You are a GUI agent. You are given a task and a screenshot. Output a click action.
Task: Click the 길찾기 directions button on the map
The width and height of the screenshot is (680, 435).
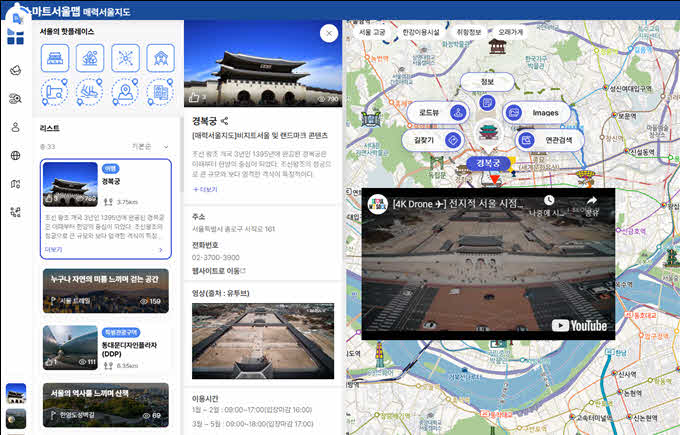pos(437,140)
